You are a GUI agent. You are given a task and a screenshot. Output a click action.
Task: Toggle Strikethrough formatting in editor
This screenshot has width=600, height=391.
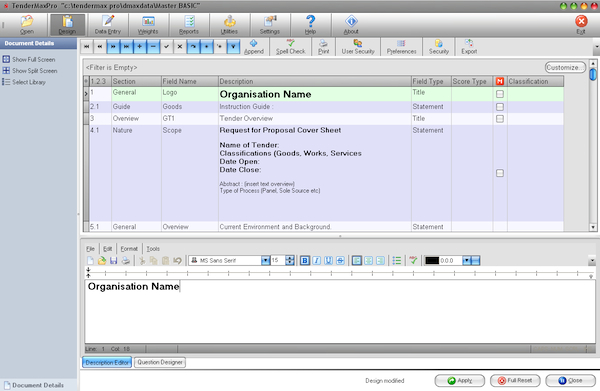[x=340, y=261]
